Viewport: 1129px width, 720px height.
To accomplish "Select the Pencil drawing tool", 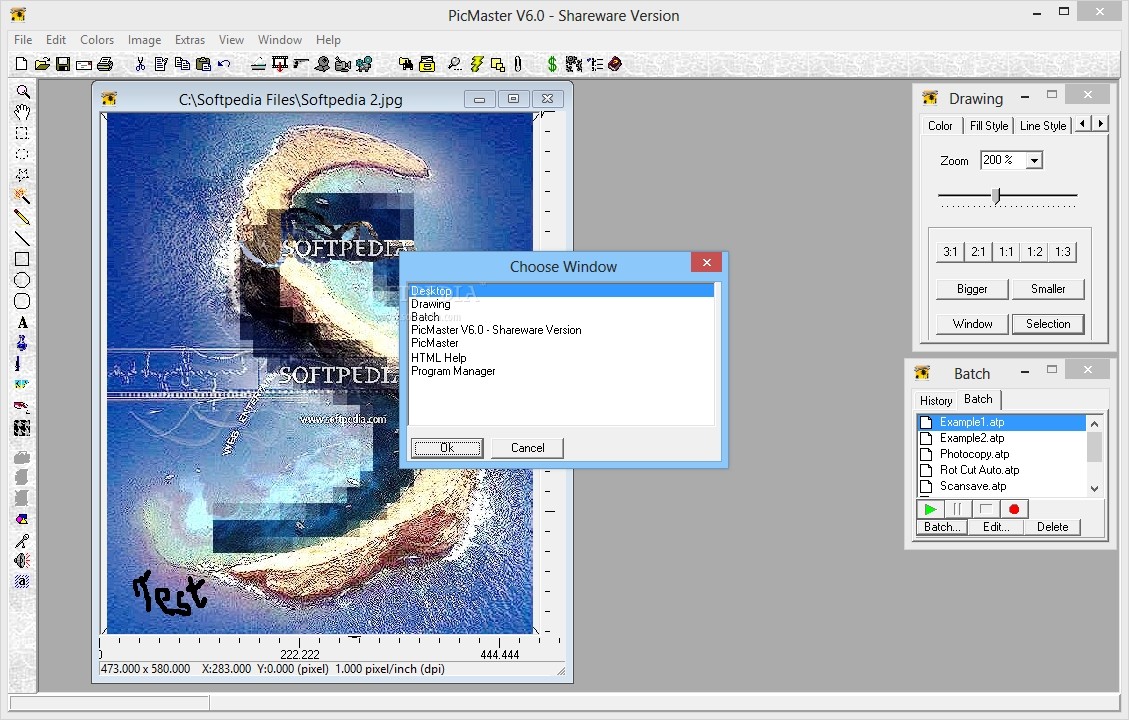I will coord(22,217).
